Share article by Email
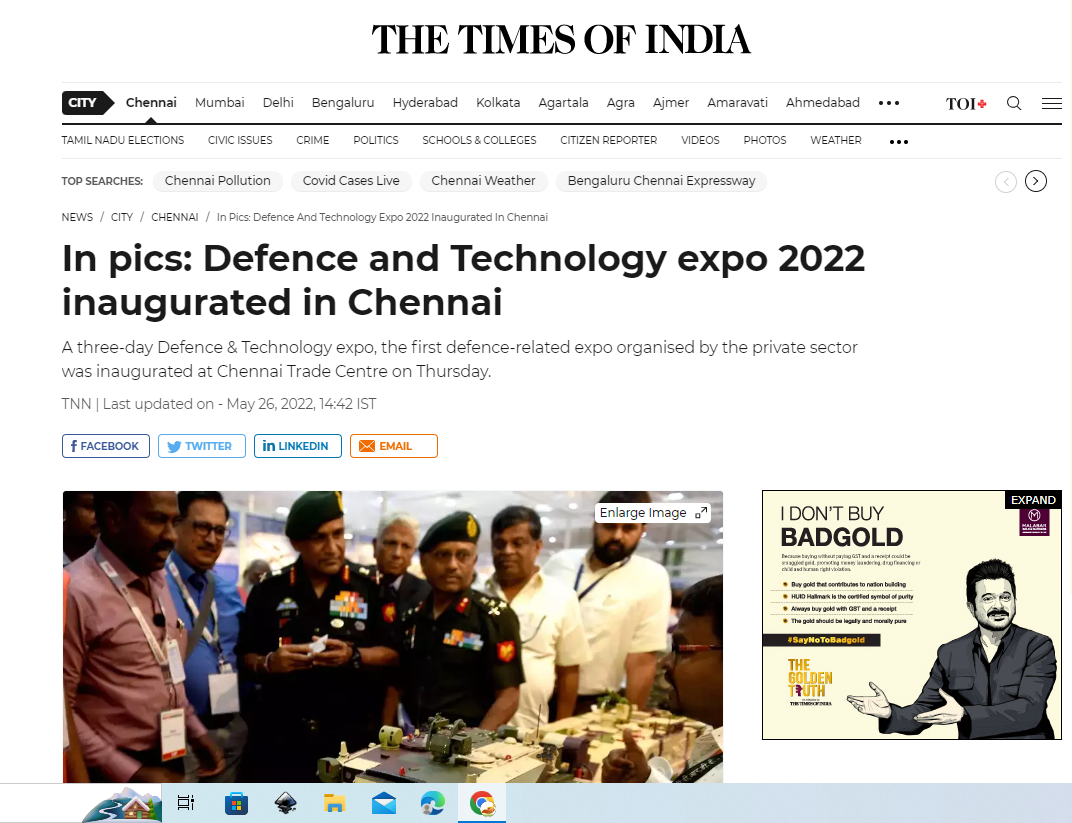Image resolution: width=1072 pixels, height=823 pixels. coord(393,446)
